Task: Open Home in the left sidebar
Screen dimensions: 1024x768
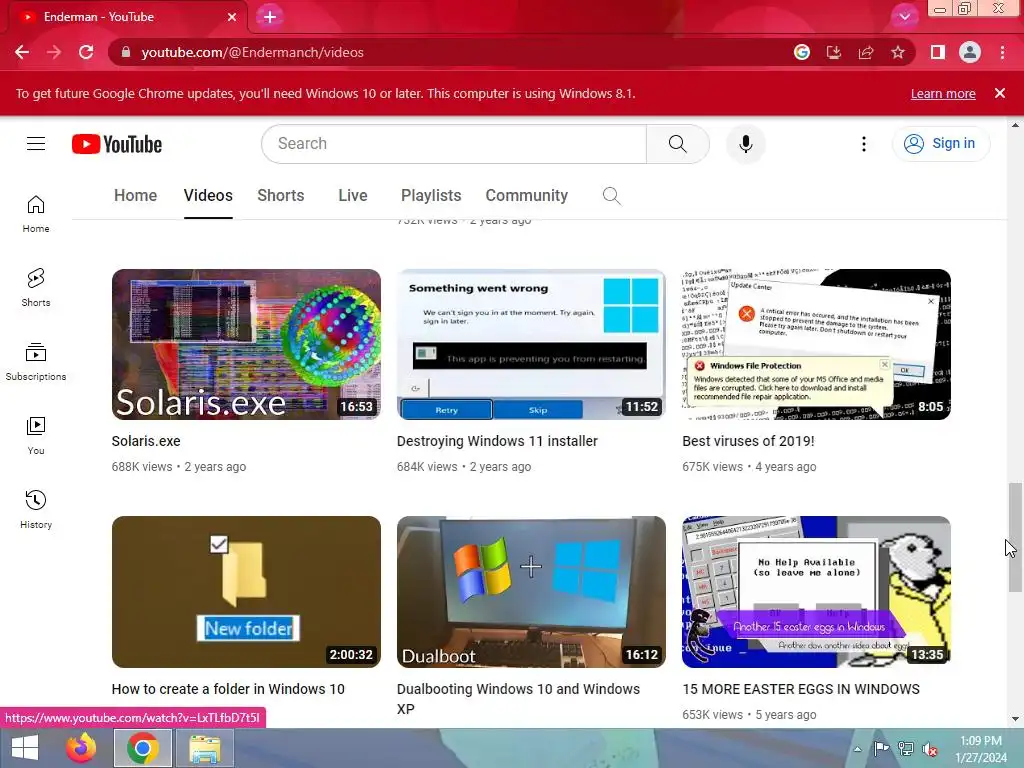Action: (36, 214)
